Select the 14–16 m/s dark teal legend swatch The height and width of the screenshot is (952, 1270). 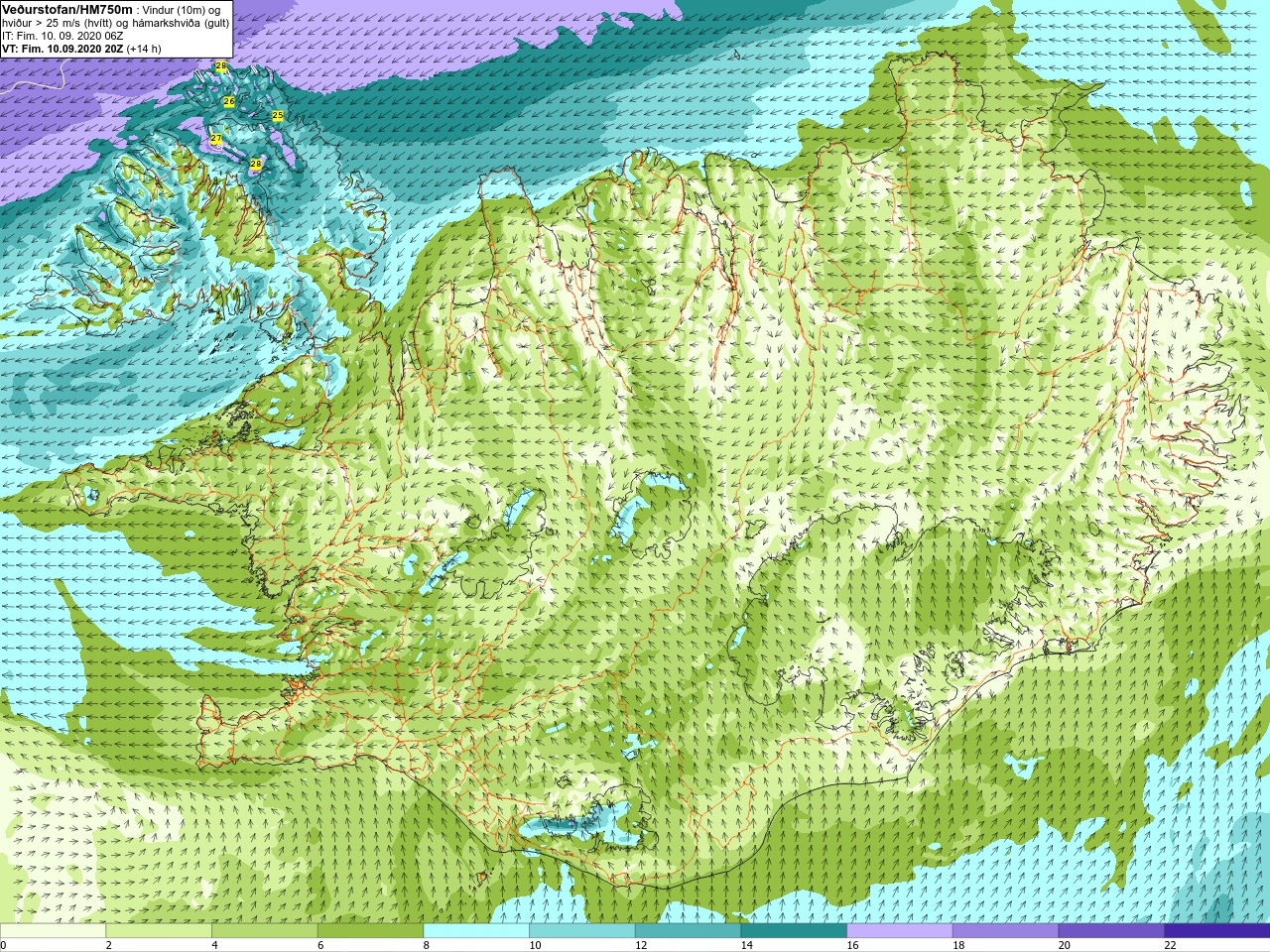794,930
